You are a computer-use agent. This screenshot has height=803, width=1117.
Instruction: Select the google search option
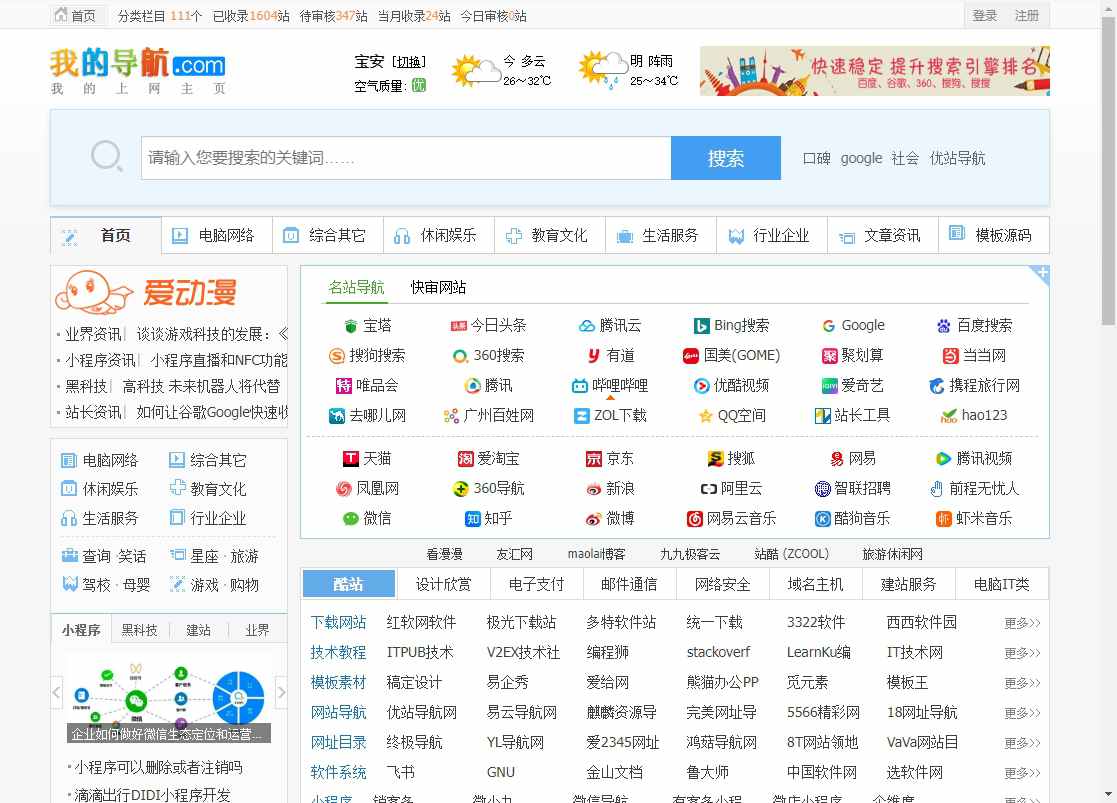[861, 158]
